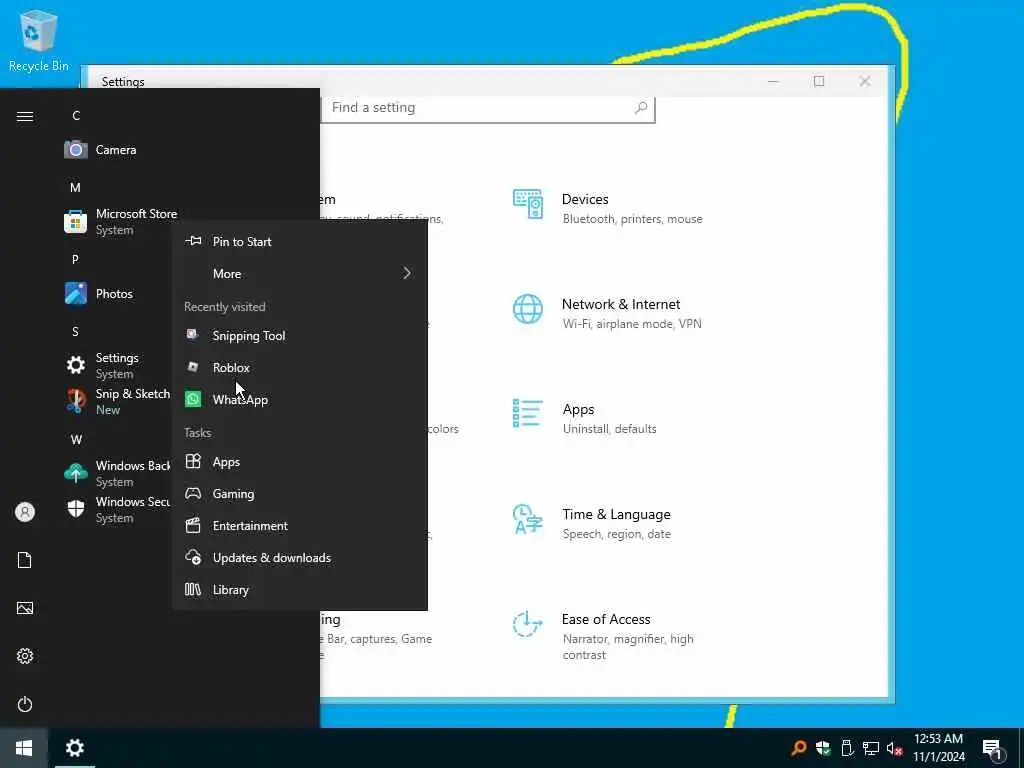
Task: Jump to letter C in Start list
Action: click(x=76, y=116)
